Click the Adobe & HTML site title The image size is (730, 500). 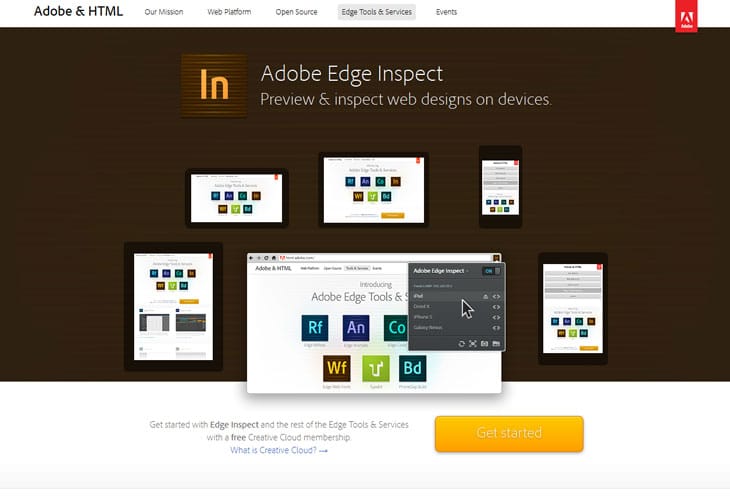(x=78, y=11)
